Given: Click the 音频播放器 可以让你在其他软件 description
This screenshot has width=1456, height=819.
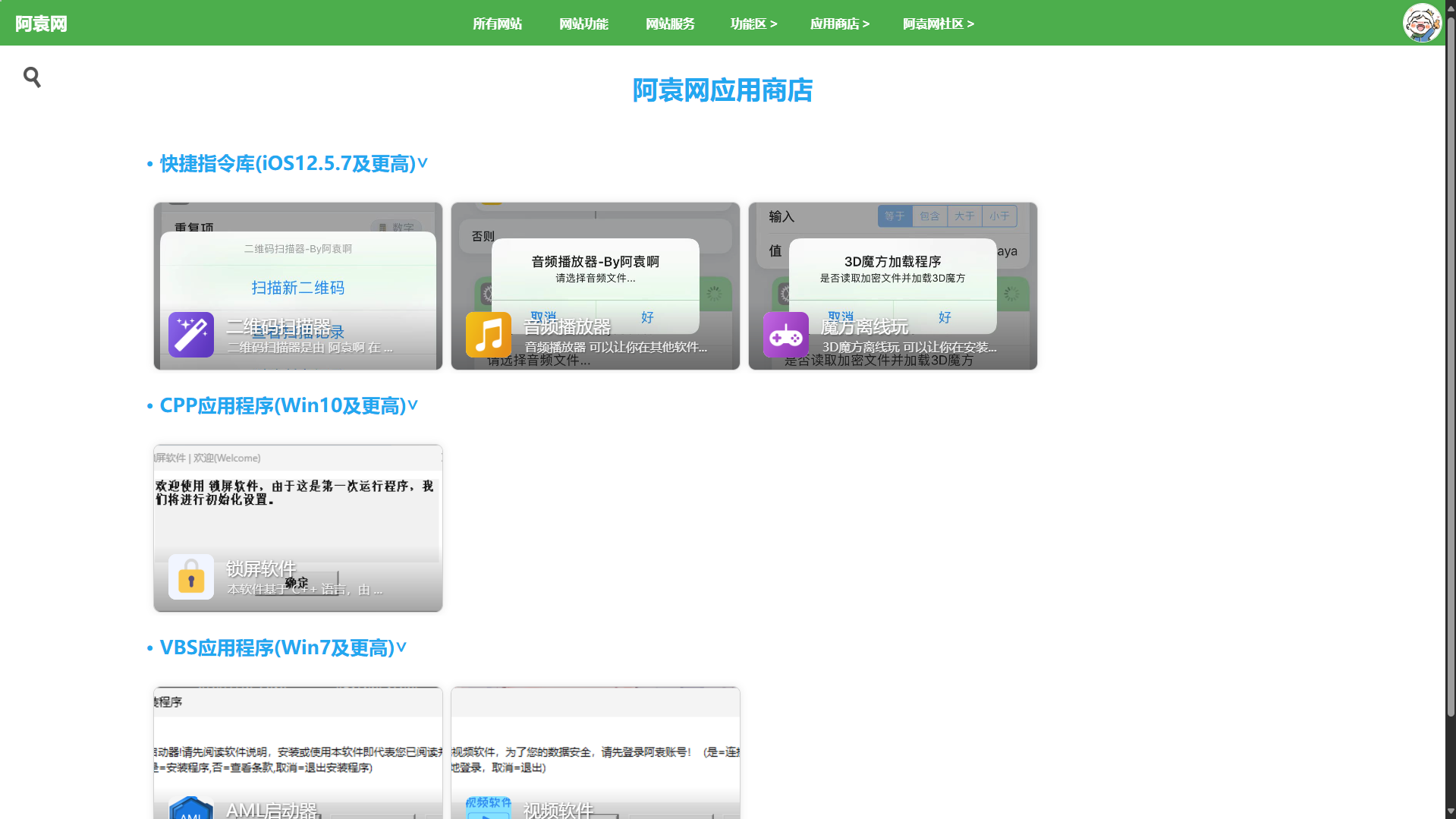Looking at the screenshot, I should pos(616,348).
